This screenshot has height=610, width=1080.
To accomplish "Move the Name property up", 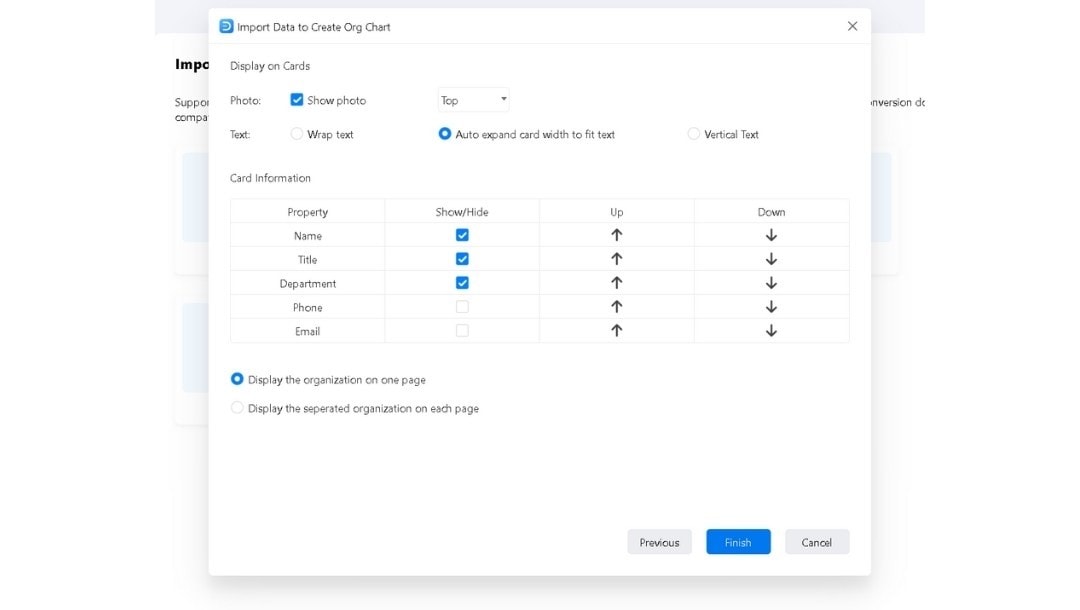I will click(617, 235).
